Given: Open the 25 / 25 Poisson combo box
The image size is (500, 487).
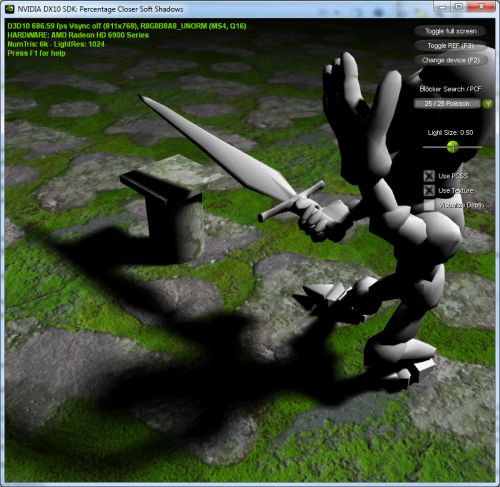Looking at the screenshot, I should (447, 104).
